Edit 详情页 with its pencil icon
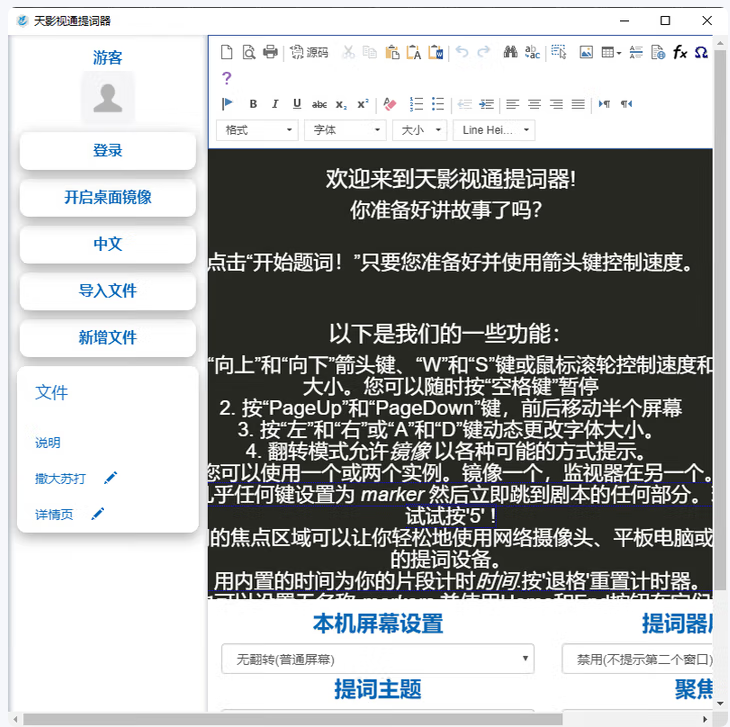 pos(98,513)
